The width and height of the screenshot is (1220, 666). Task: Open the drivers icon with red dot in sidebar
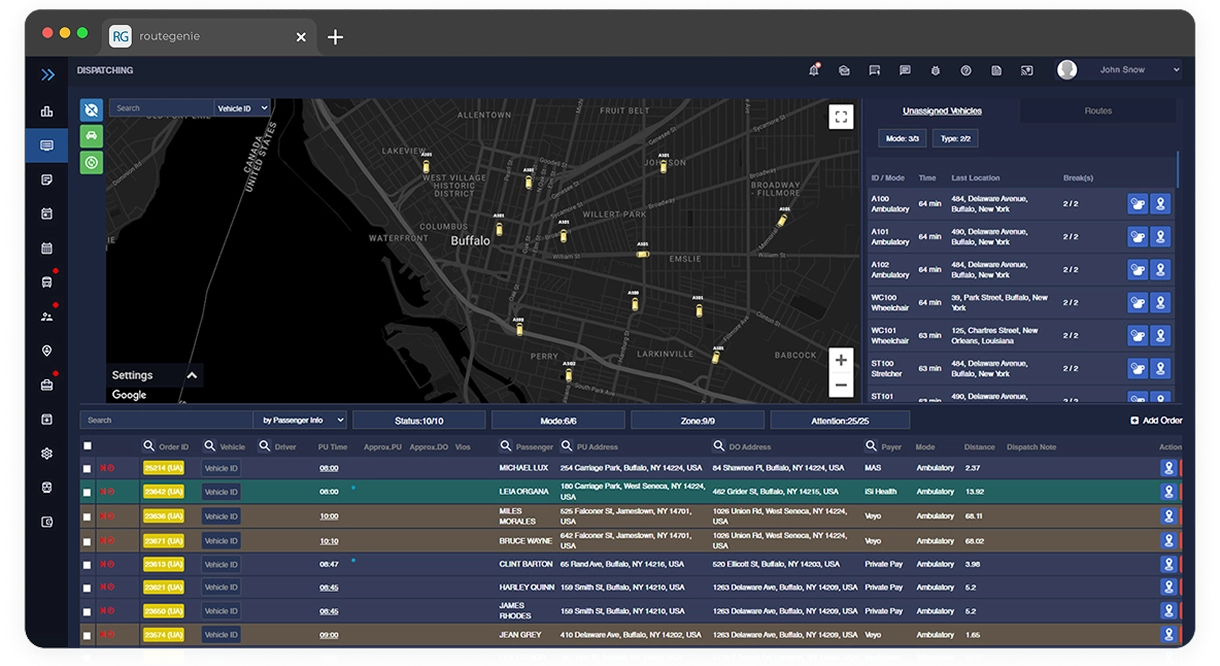pyautogui.click(x=46, y=317)
